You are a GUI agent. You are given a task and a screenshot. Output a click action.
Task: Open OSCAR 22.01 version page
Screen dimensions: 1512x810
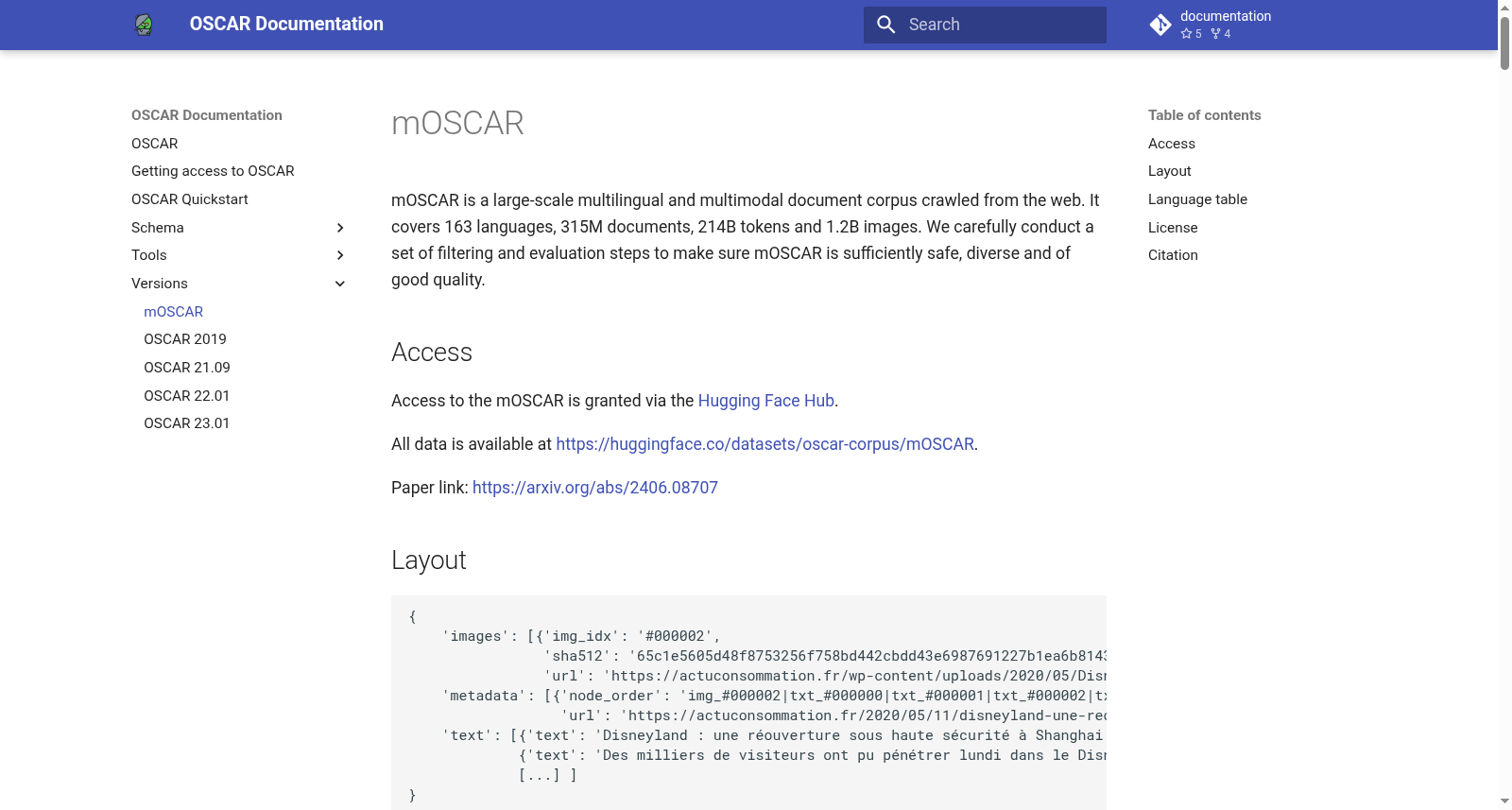(x=187, y=396)
